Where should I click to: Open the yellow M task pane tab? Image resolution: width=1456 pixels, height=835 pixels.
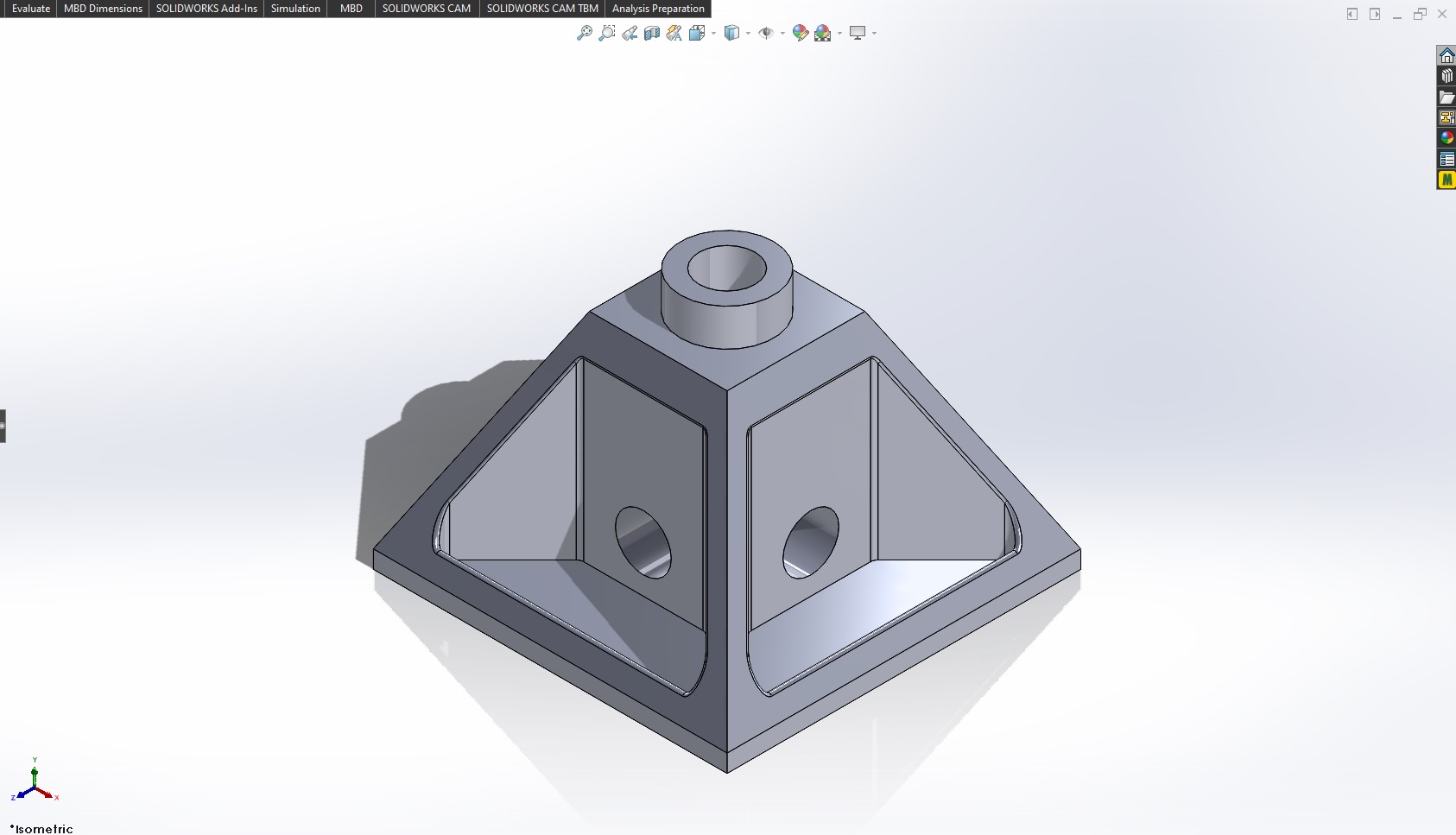[1447, 180]
